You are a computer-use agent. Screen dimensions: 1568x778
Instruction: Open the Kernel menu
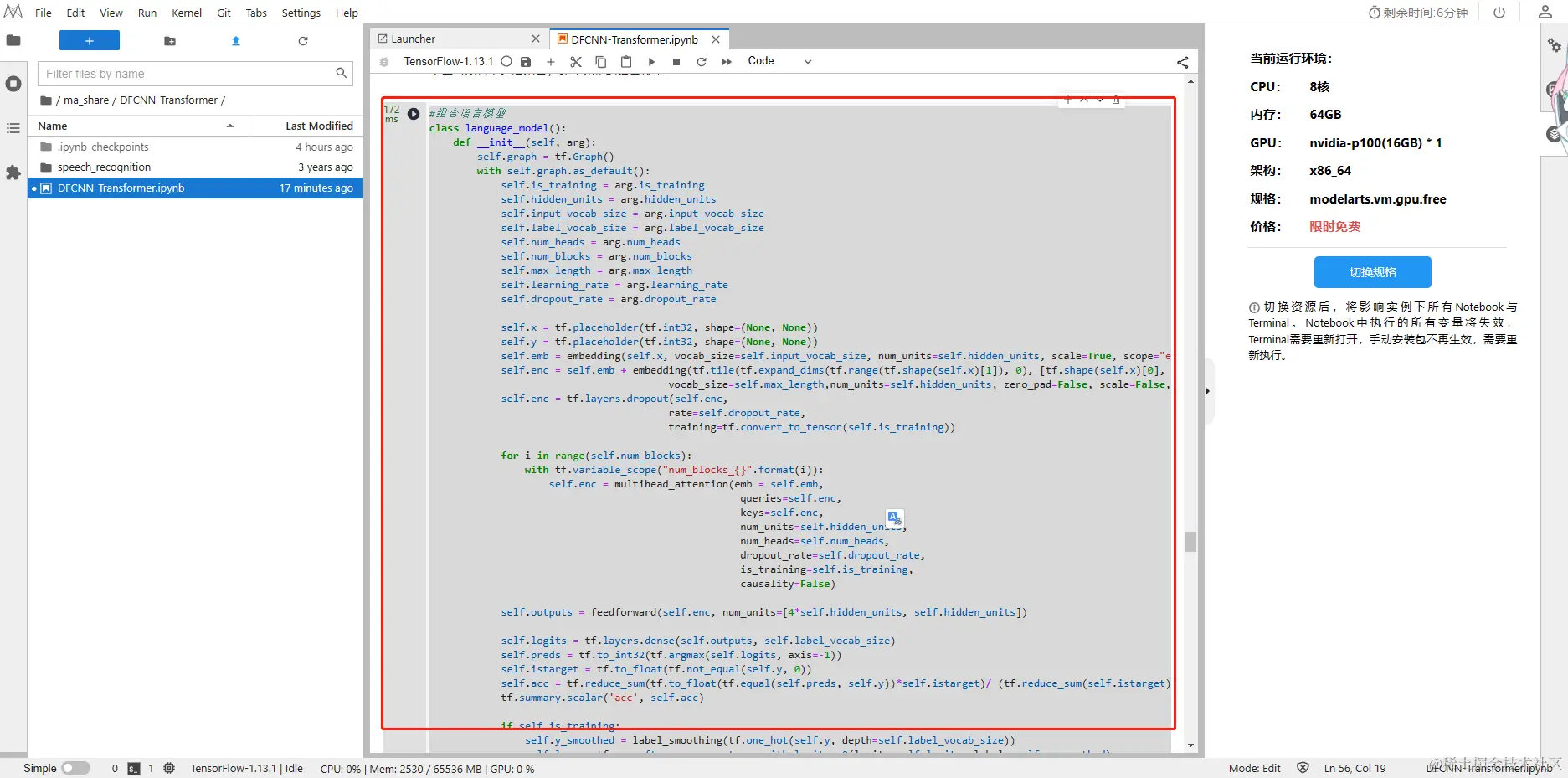point(187,13)
